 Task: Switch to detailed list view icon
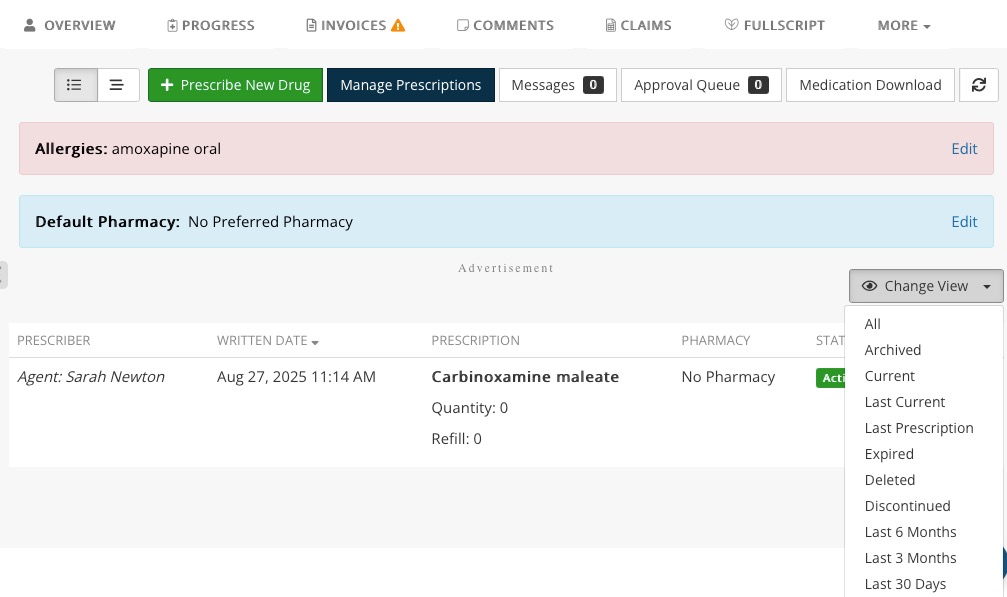[x=76, y=85]
